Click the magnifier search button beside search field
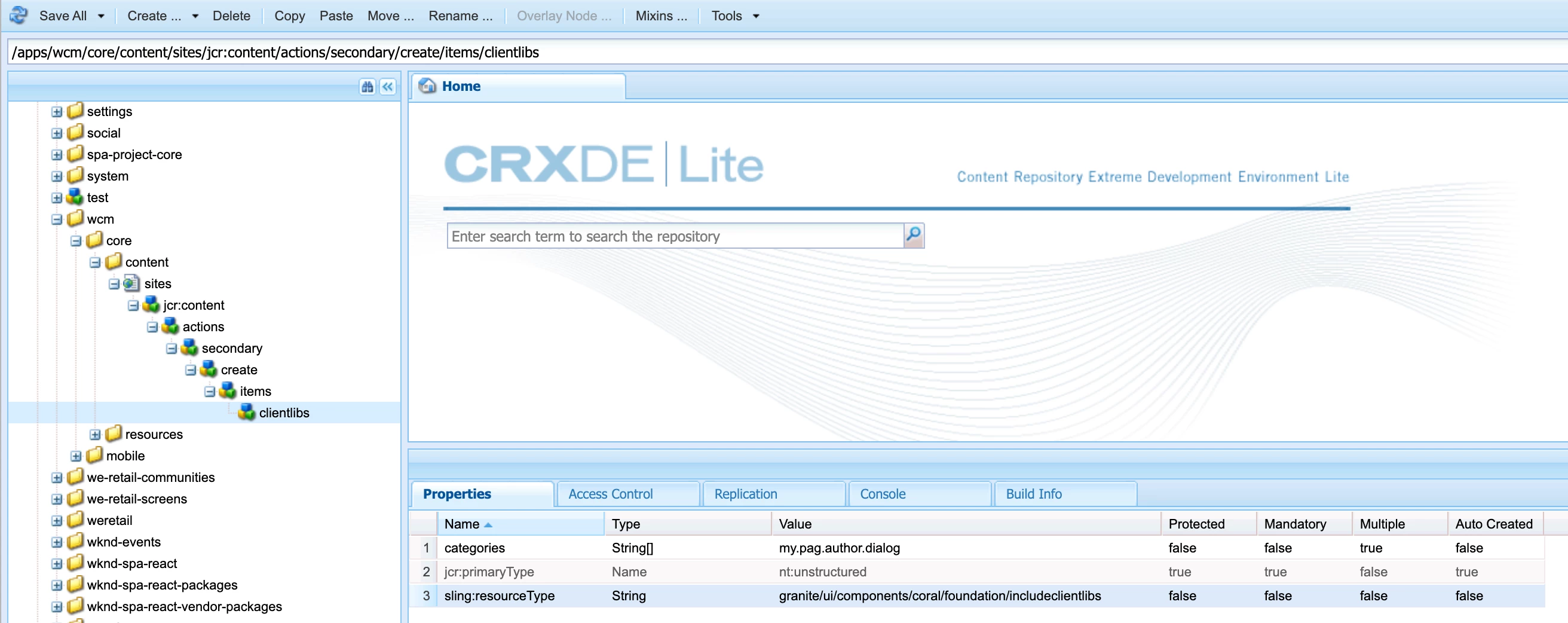This screenshot has width=1568, height=623. tap(914, 235)
